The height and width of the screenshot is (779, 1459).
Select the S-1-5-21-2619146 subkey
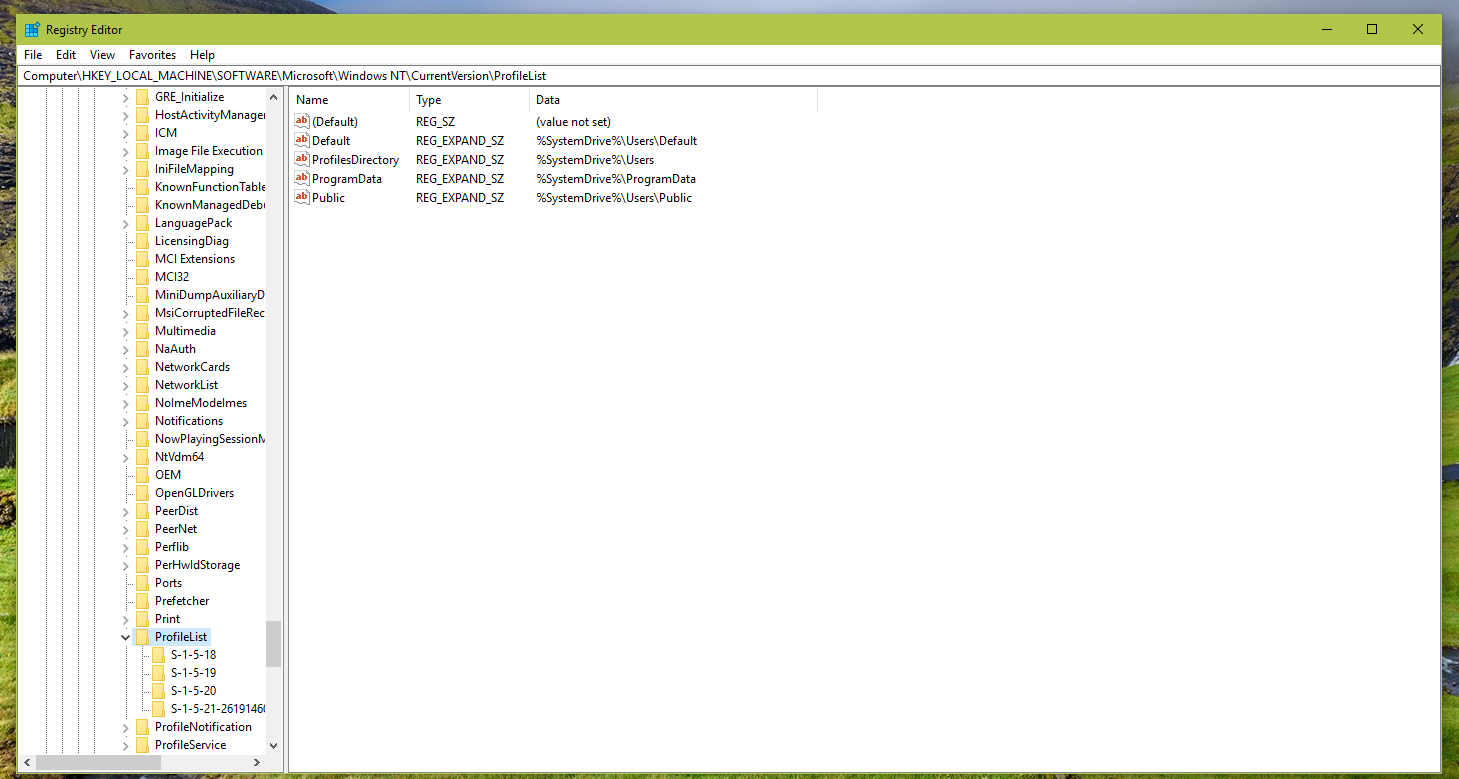[x=217, y=709]
